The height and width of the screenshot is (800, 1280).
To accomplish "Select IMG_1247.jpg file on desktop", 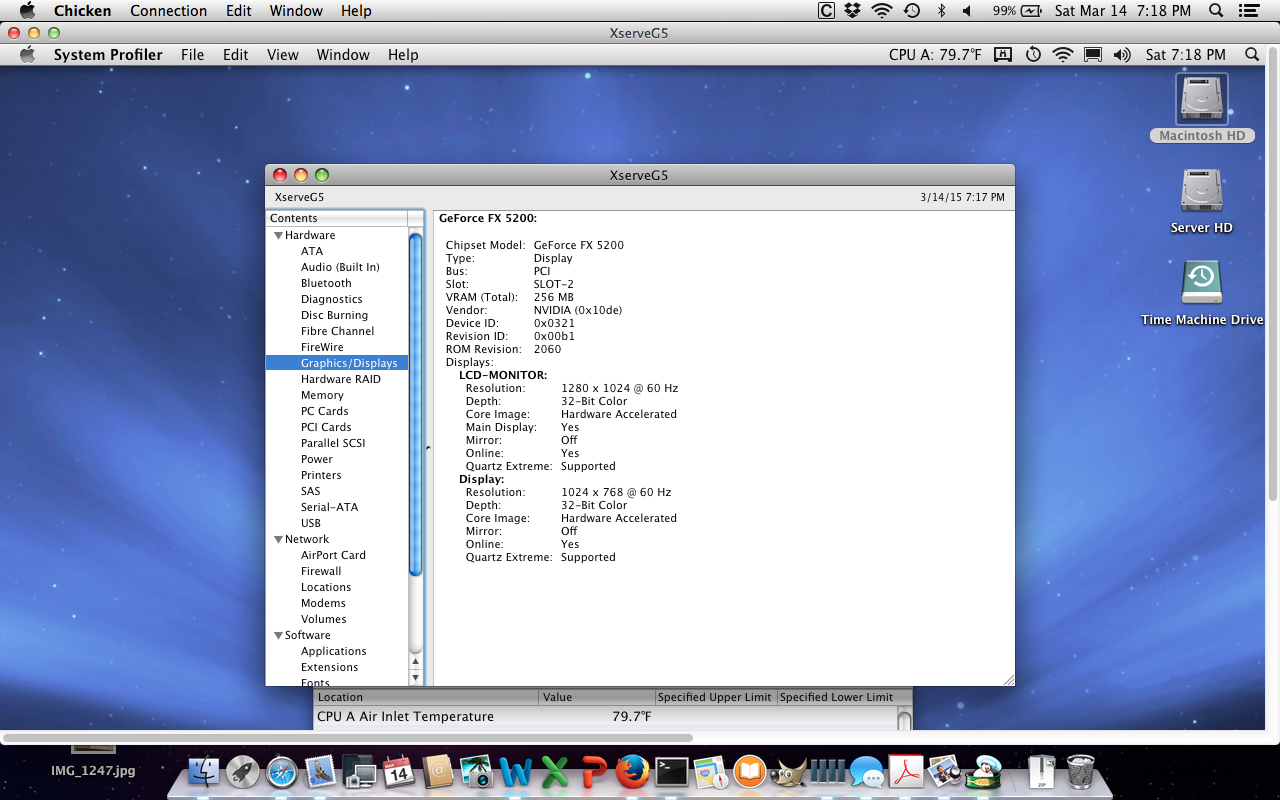I will click(x=93, y=771).
